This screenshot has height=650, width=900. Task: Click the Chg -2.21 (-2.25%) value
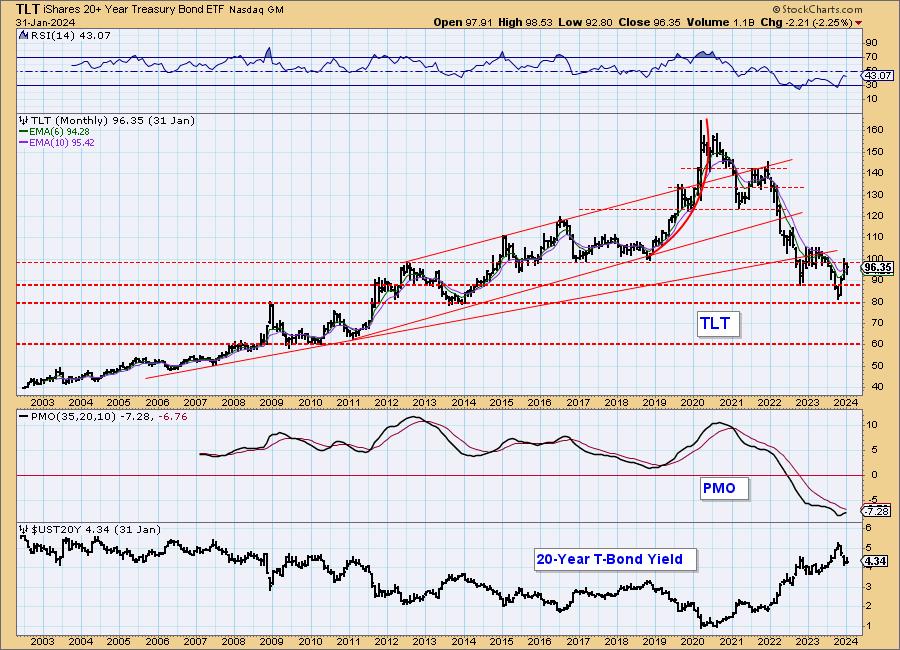(x=806, y=22)
